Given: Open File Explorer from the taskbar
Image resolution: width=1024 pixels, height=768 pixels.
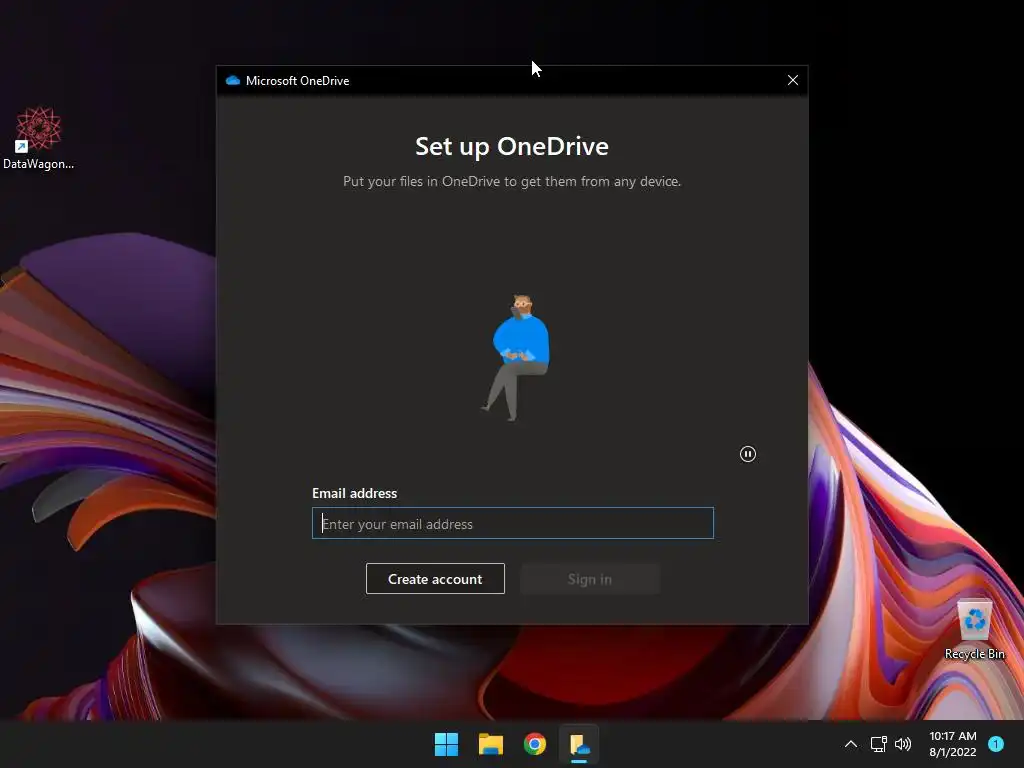Looking at the screenshot, I should (x=490, y=744).
